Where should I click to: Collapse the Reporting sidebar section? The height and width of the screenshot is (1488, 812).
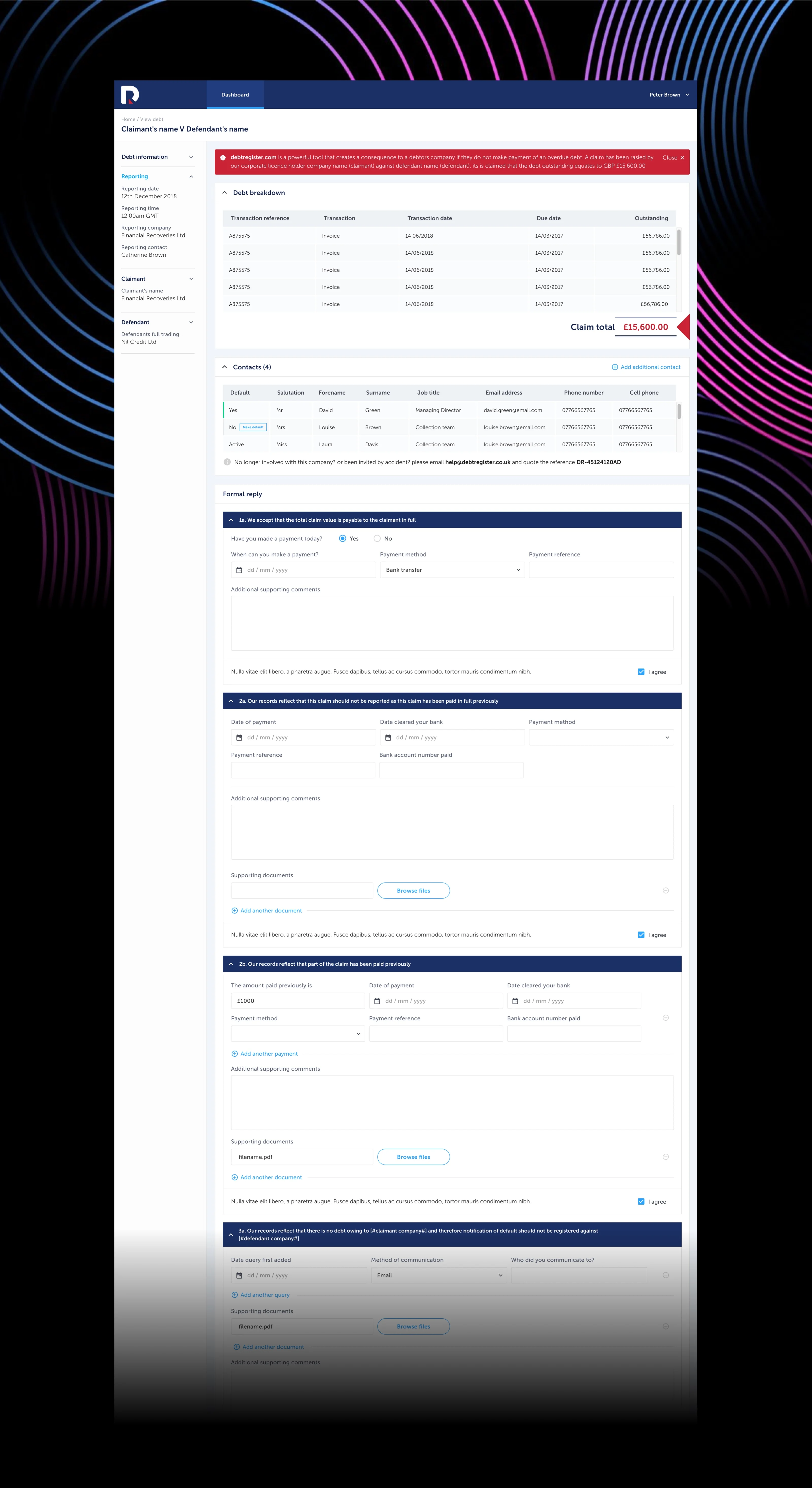[x=191, y=177]
